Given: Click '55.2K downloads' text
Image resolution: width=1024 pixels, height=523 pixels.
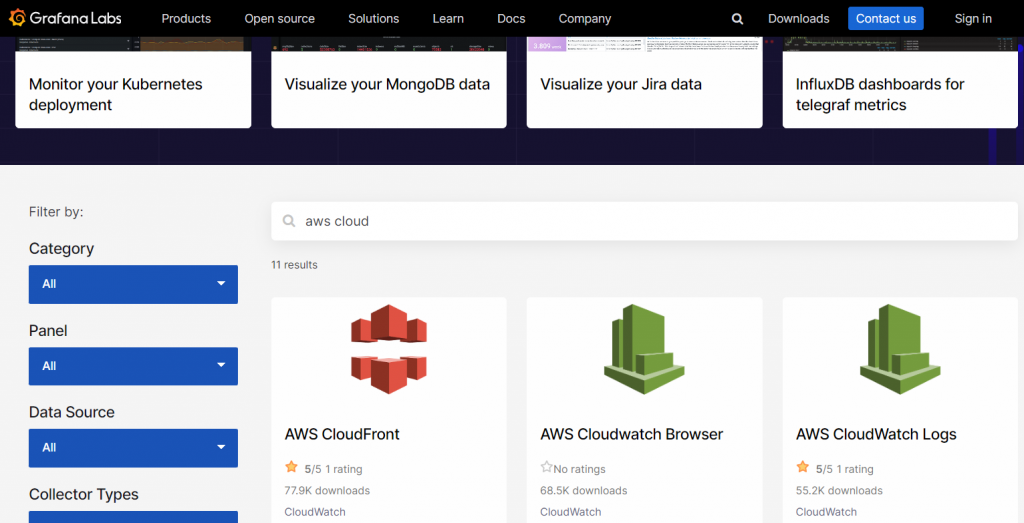Looking at the screenshot, I should tap(839, 490).
